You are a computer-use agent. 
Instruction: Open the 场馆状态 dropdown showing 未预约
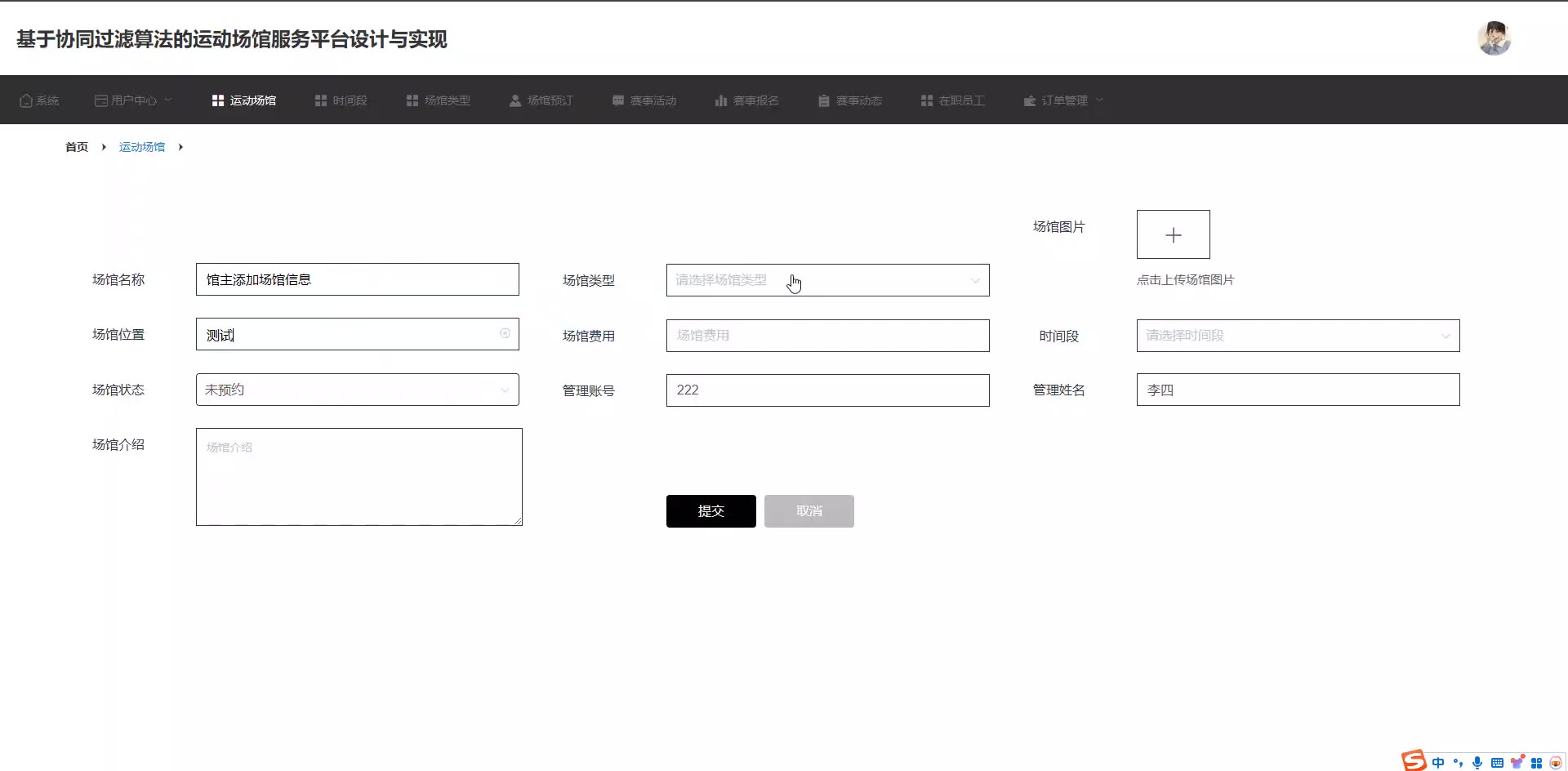tap(357, 390)
